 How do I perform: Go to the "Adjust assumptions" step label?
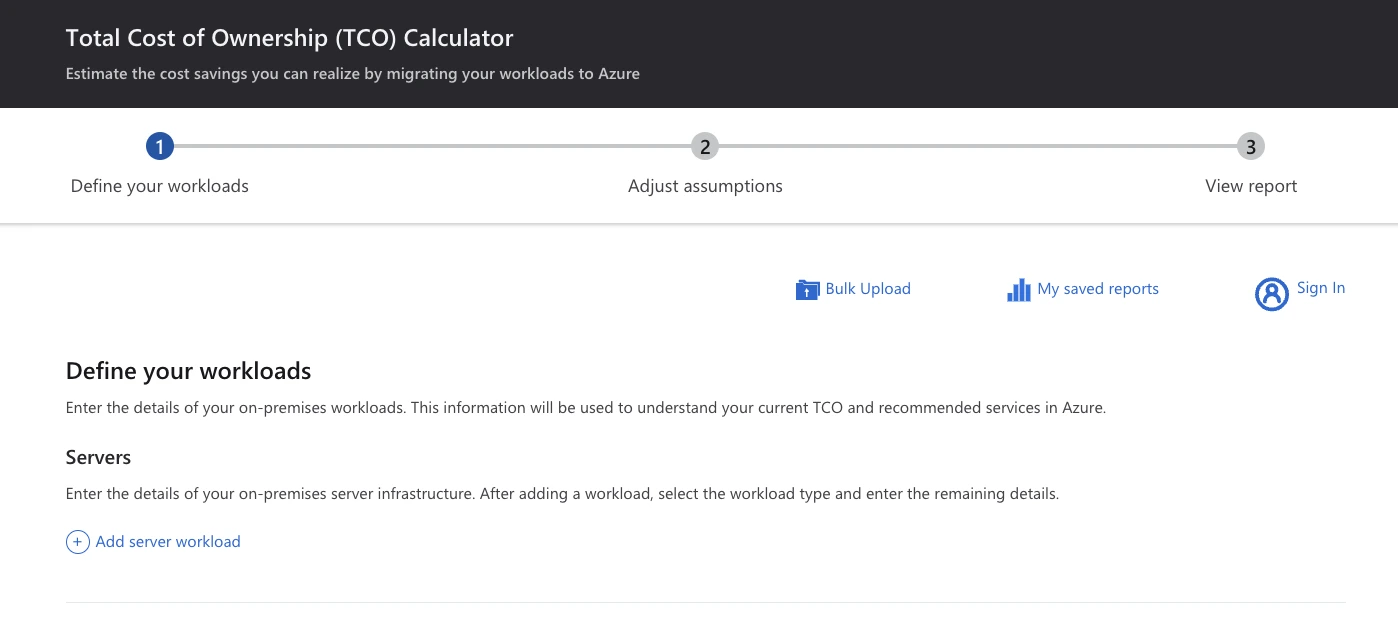[705, 186]
